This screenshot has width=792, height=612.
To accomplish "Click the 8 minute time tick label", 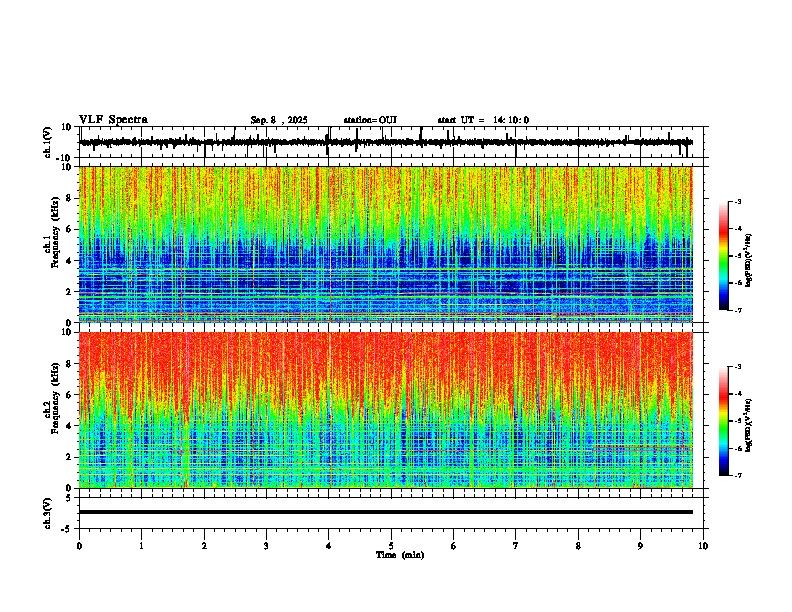I will click(x=578, y=546).
